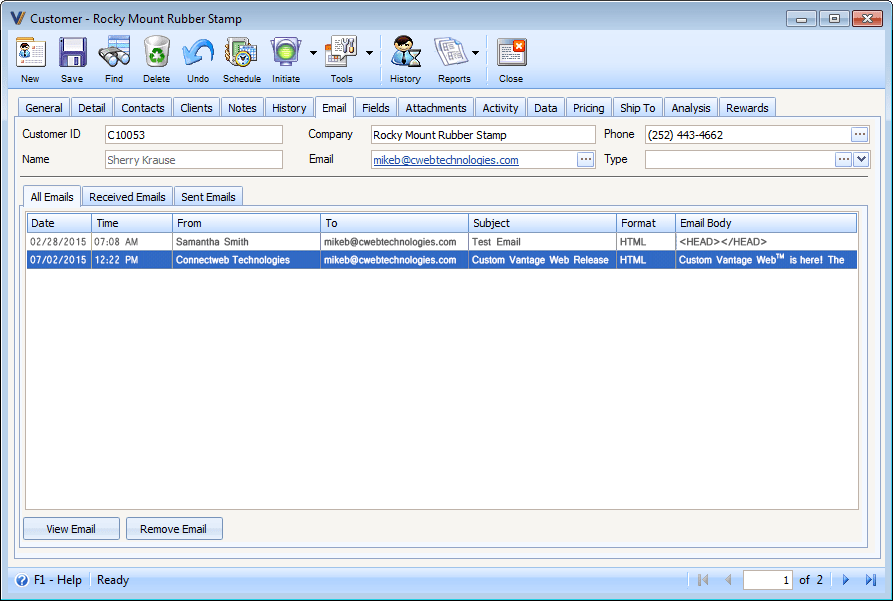Click the View Email button

pos(70,528)
